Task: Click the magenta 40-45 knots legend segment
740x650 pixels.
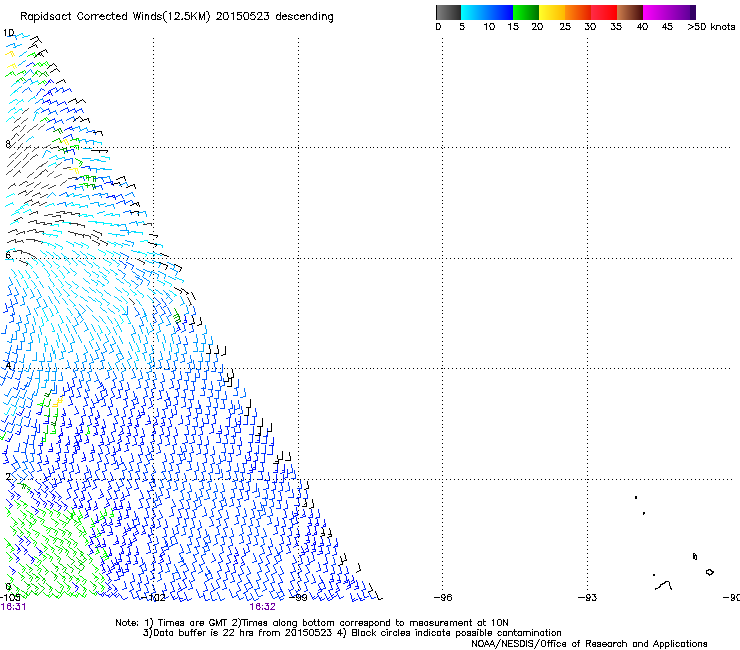Action: (x=656, y=12)
